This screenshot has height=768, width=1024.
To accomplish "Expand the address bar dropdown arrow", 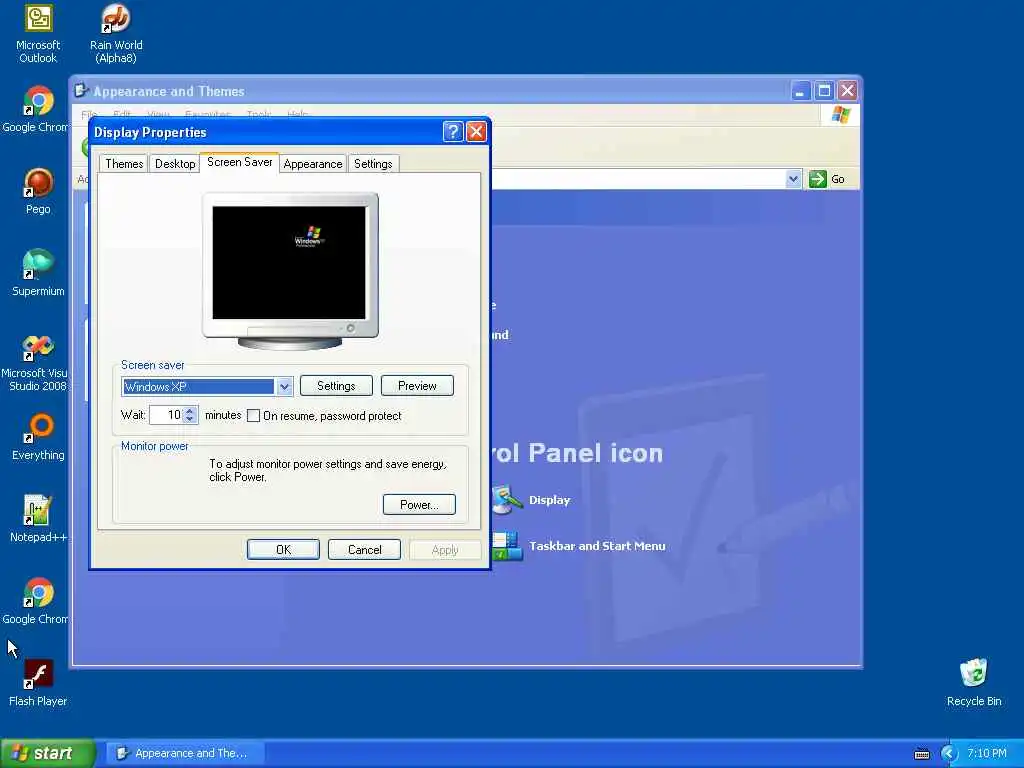I will 793,179.
